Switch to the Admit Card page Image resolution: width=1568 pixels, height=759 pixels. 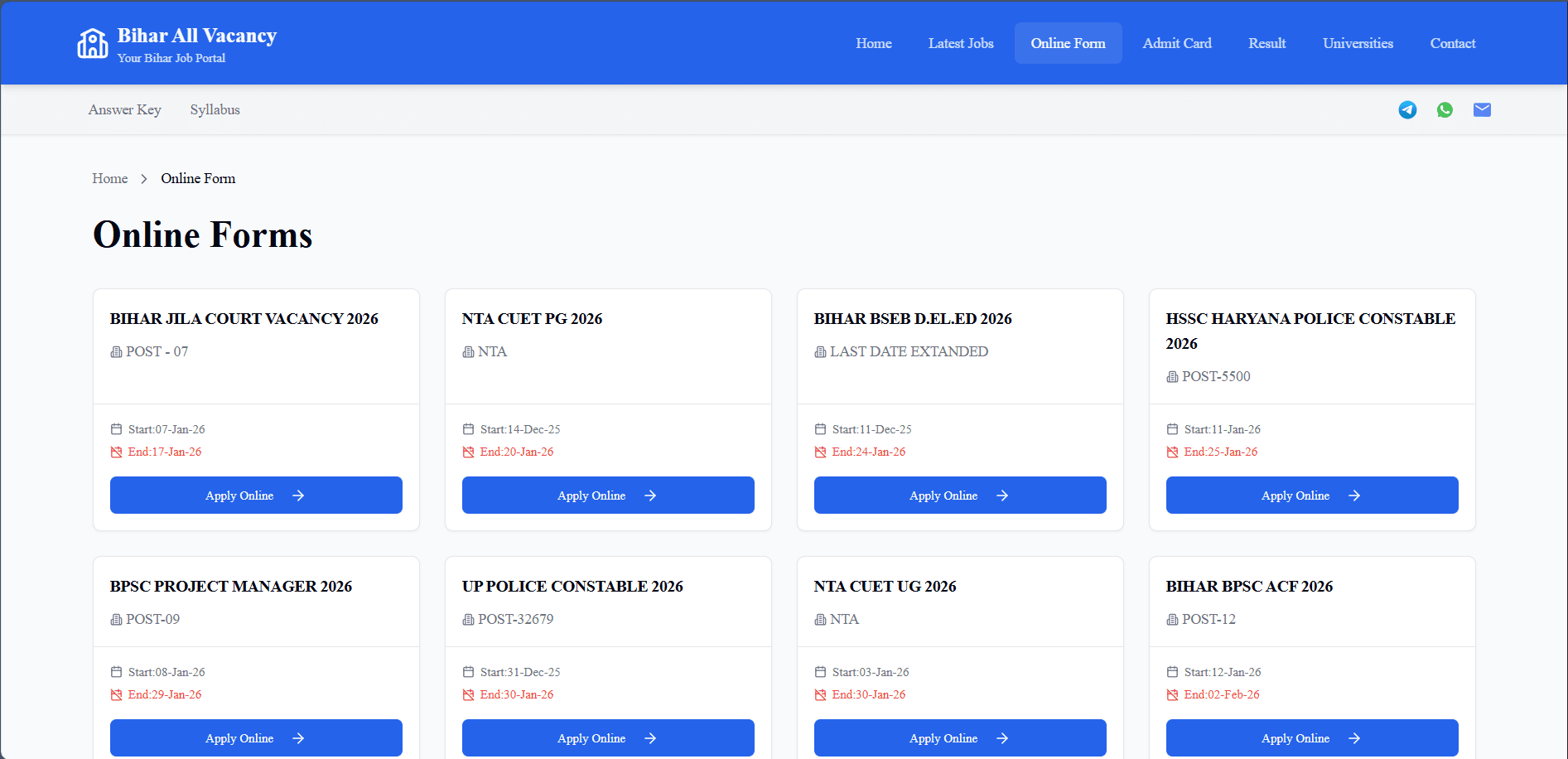(1176, 43)
